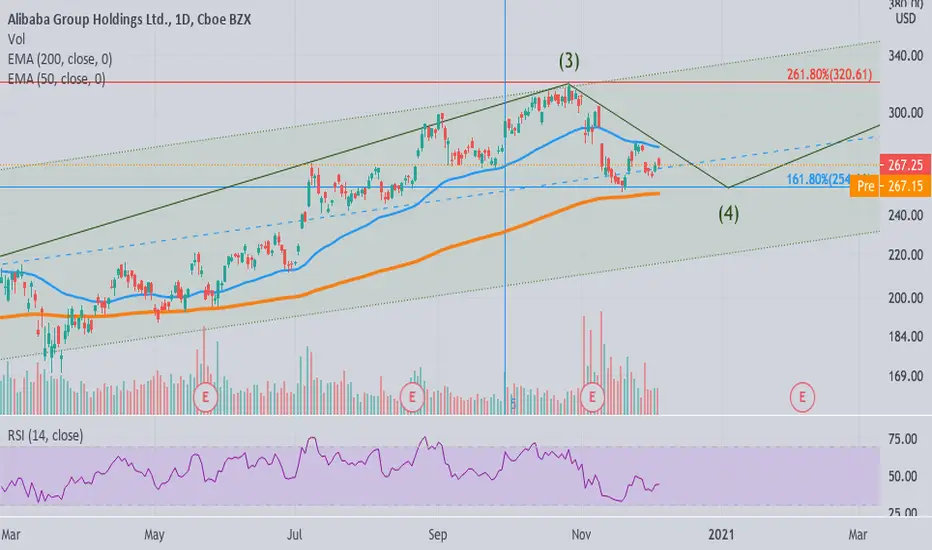Click the RSI (14, close) indicator label
Image resolution: width=932 pixels, height=550 pixels.
[x=45, y=435]
